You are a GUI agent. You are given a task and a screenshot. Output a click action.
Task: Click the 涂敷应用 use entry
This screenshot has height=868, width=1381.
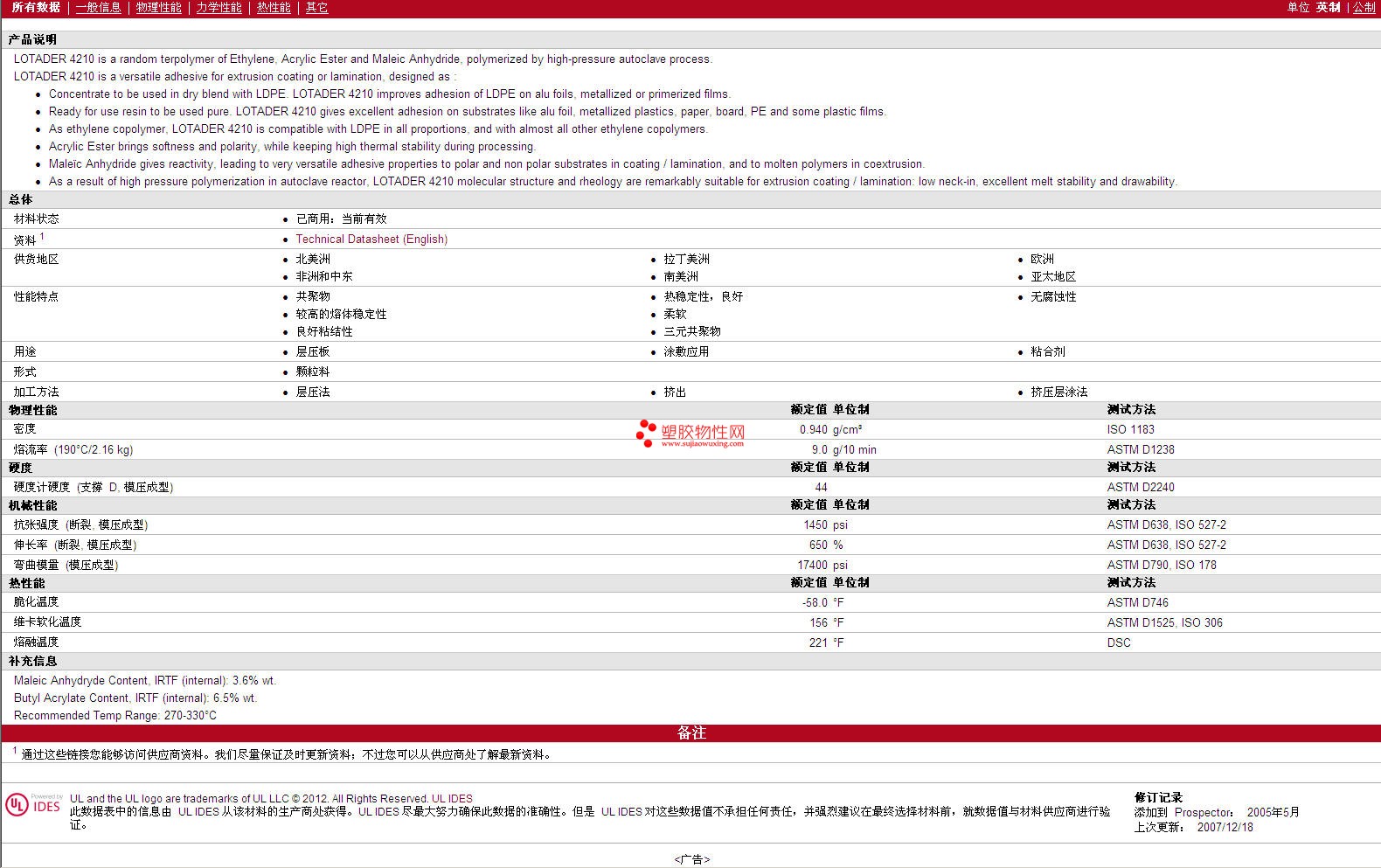tap(686, 352)
